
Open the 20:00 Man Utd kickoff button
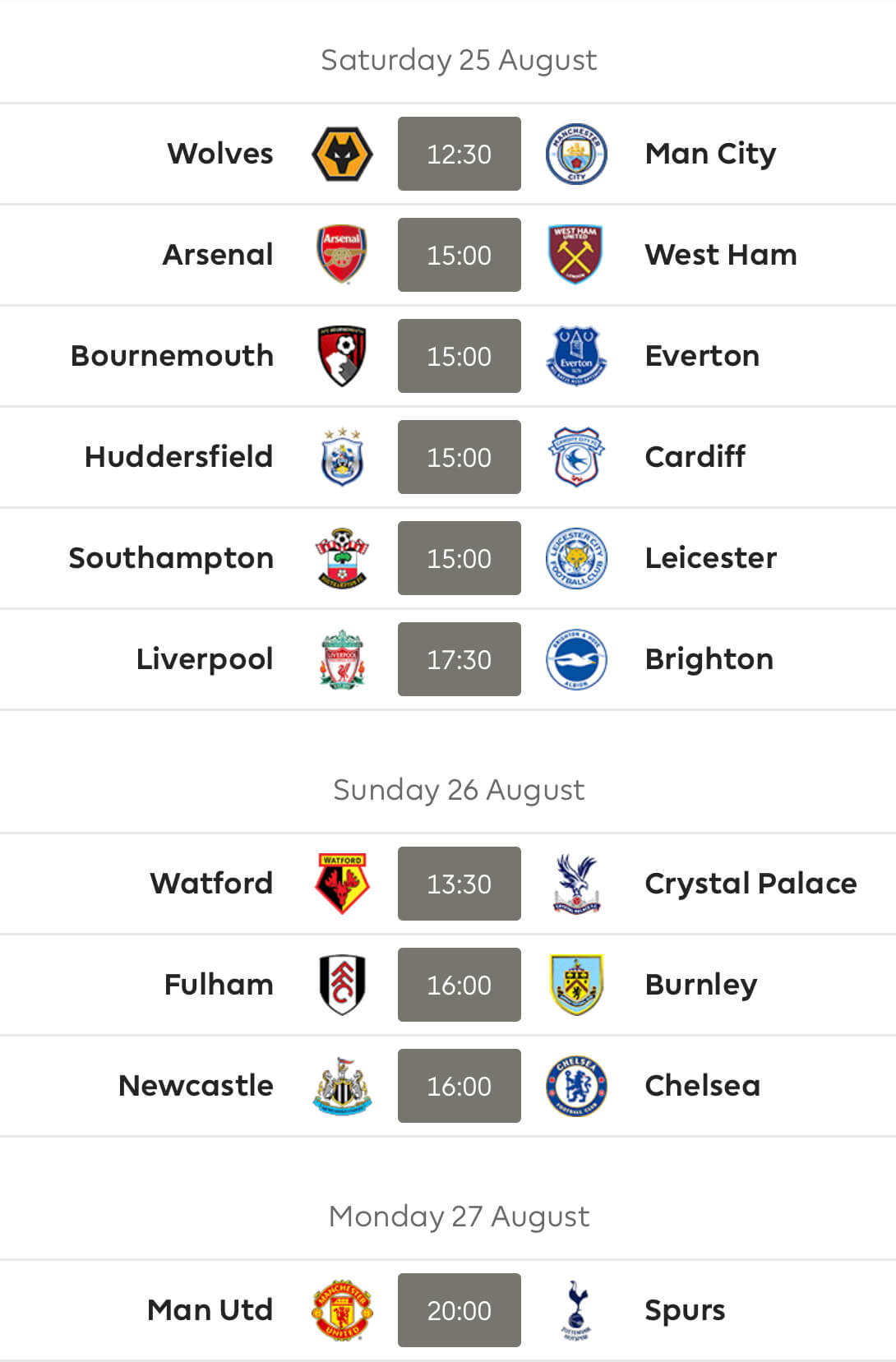(460, 1310)
